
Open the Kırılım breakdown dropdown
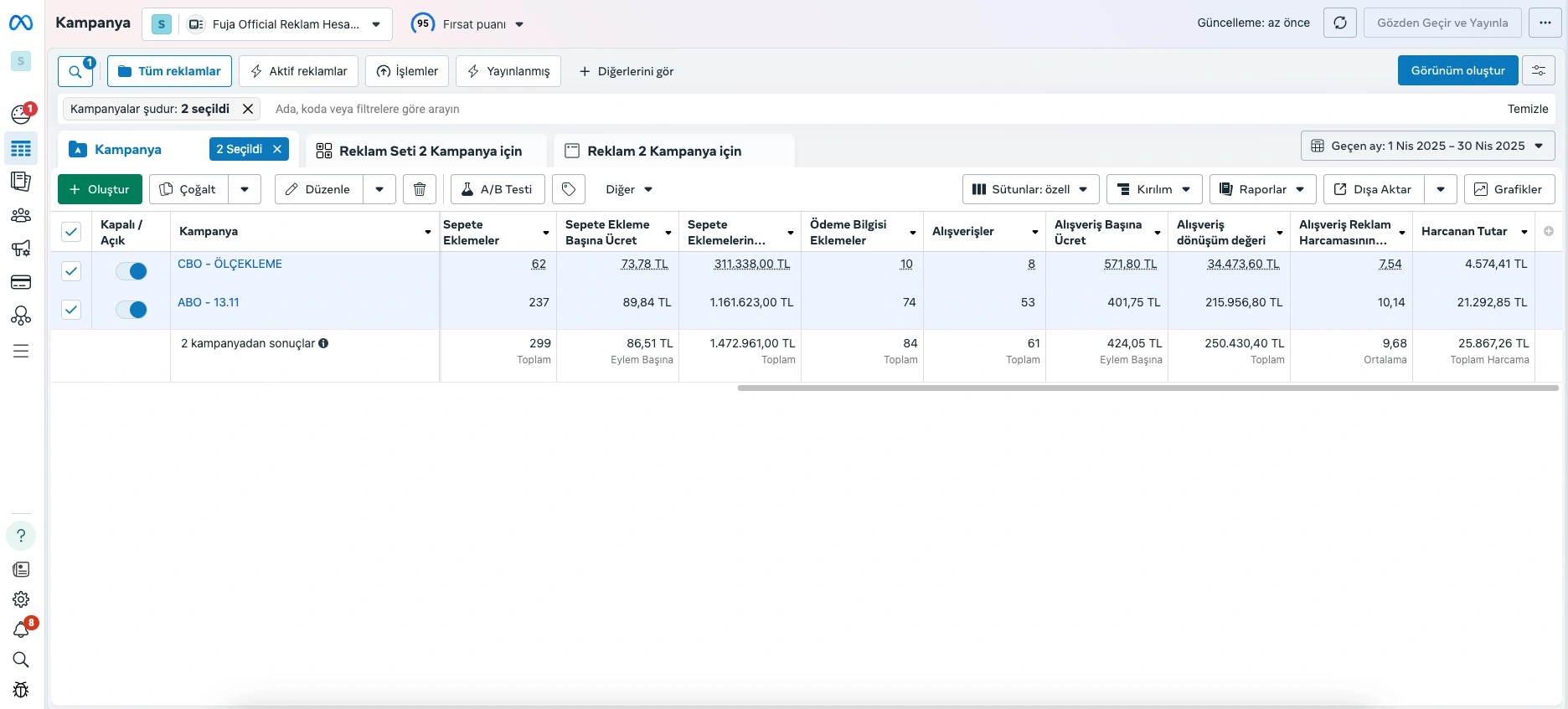coord(1153,189)
